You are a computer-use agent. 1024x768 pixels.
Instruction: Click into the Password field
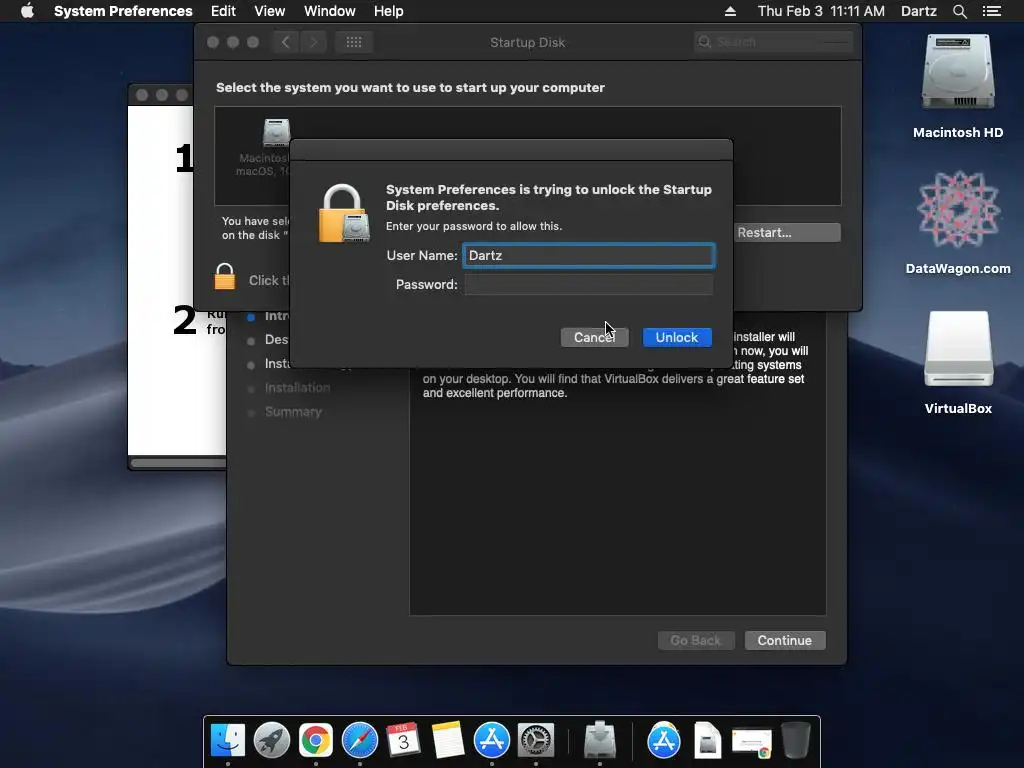[588, 285]
